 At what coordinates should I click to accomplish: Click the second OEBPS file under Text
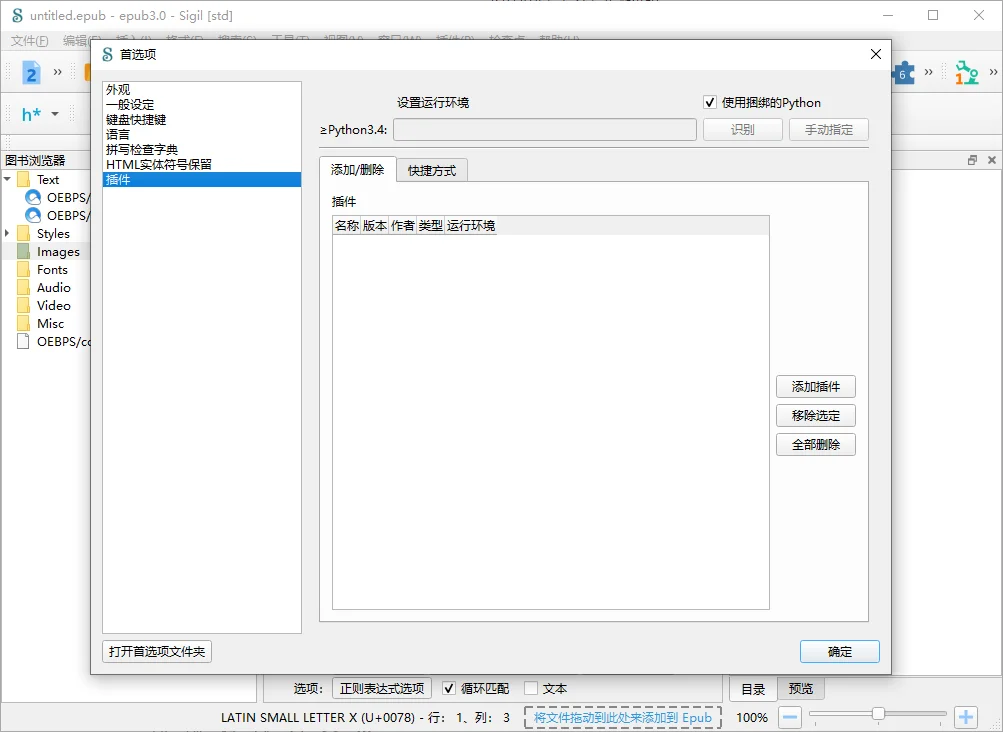point(68,216)
